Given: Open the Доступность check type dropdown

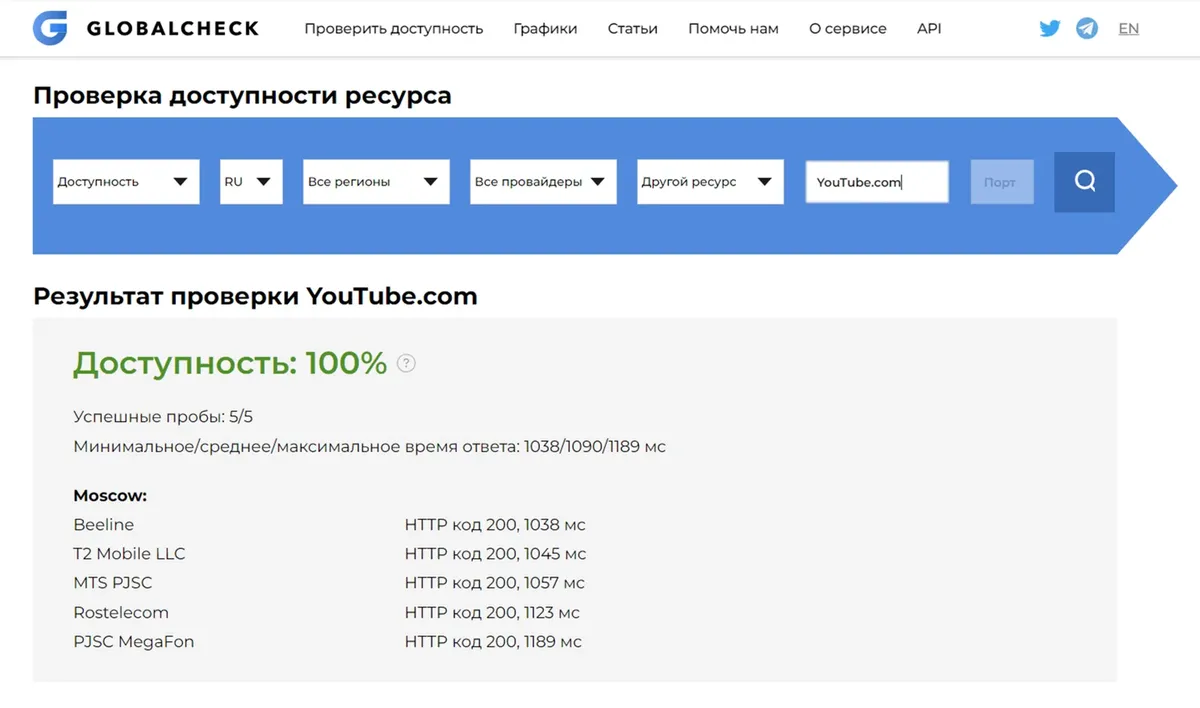Looking at the screenshot, I should pyautogui.click(x=126, y=182).
